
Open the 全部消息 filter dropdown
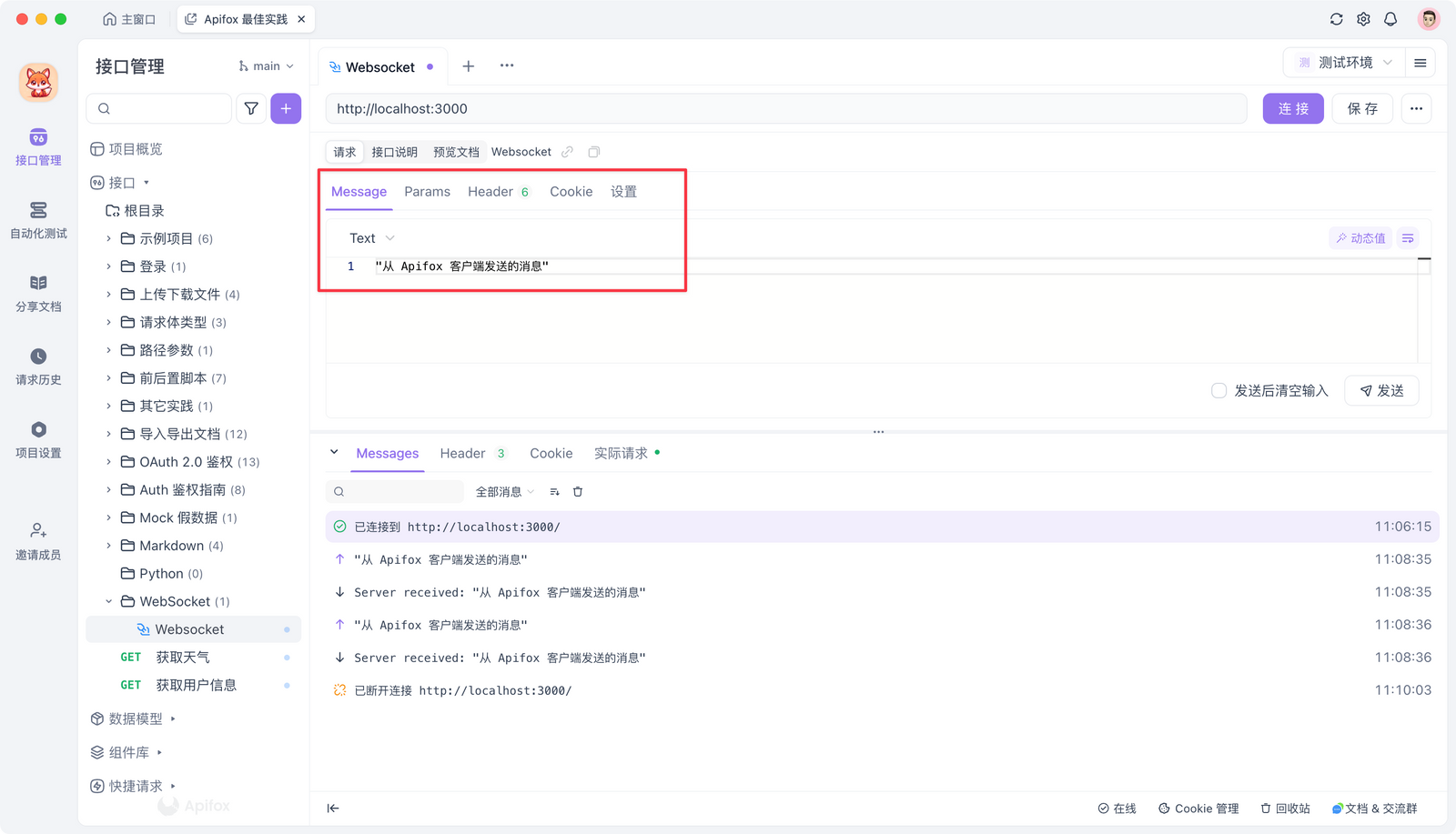[x=504, y=491]
